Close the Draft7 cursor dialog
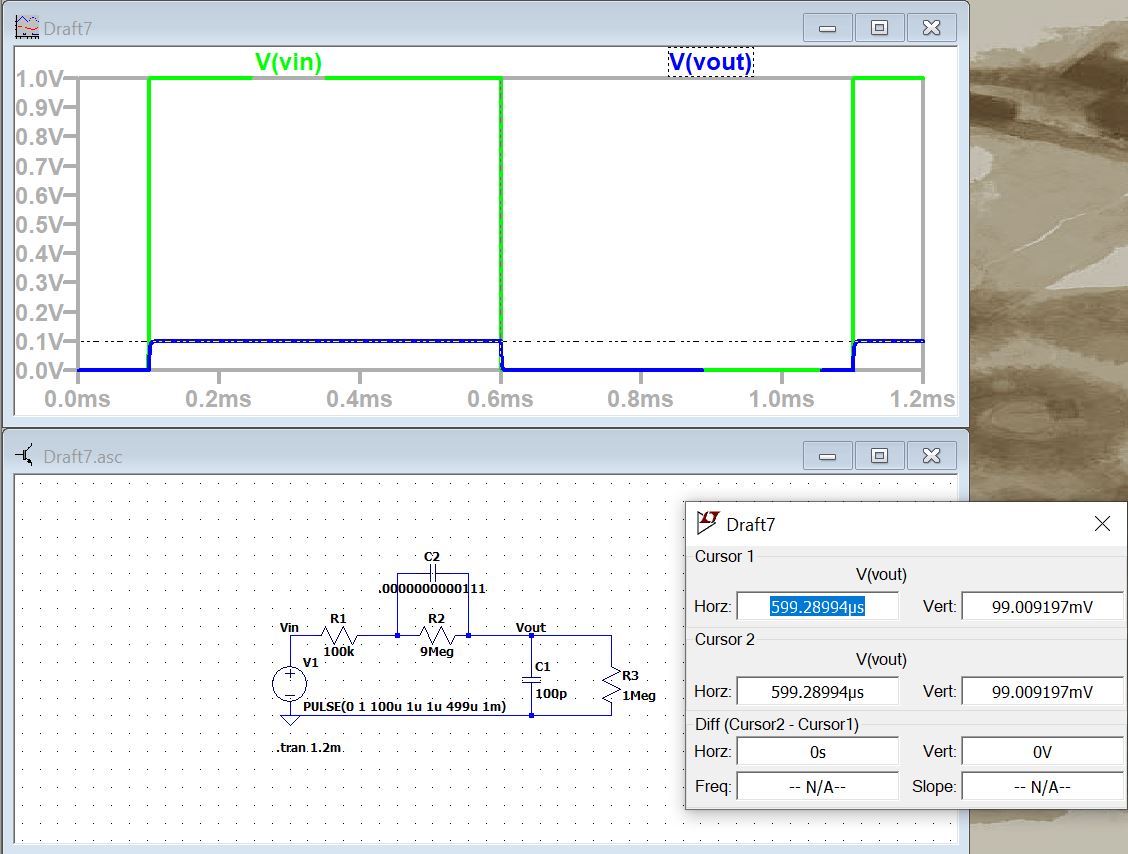Image resolution: width=1128 pixels, height=854 pixels. [x=1102, y=524]
